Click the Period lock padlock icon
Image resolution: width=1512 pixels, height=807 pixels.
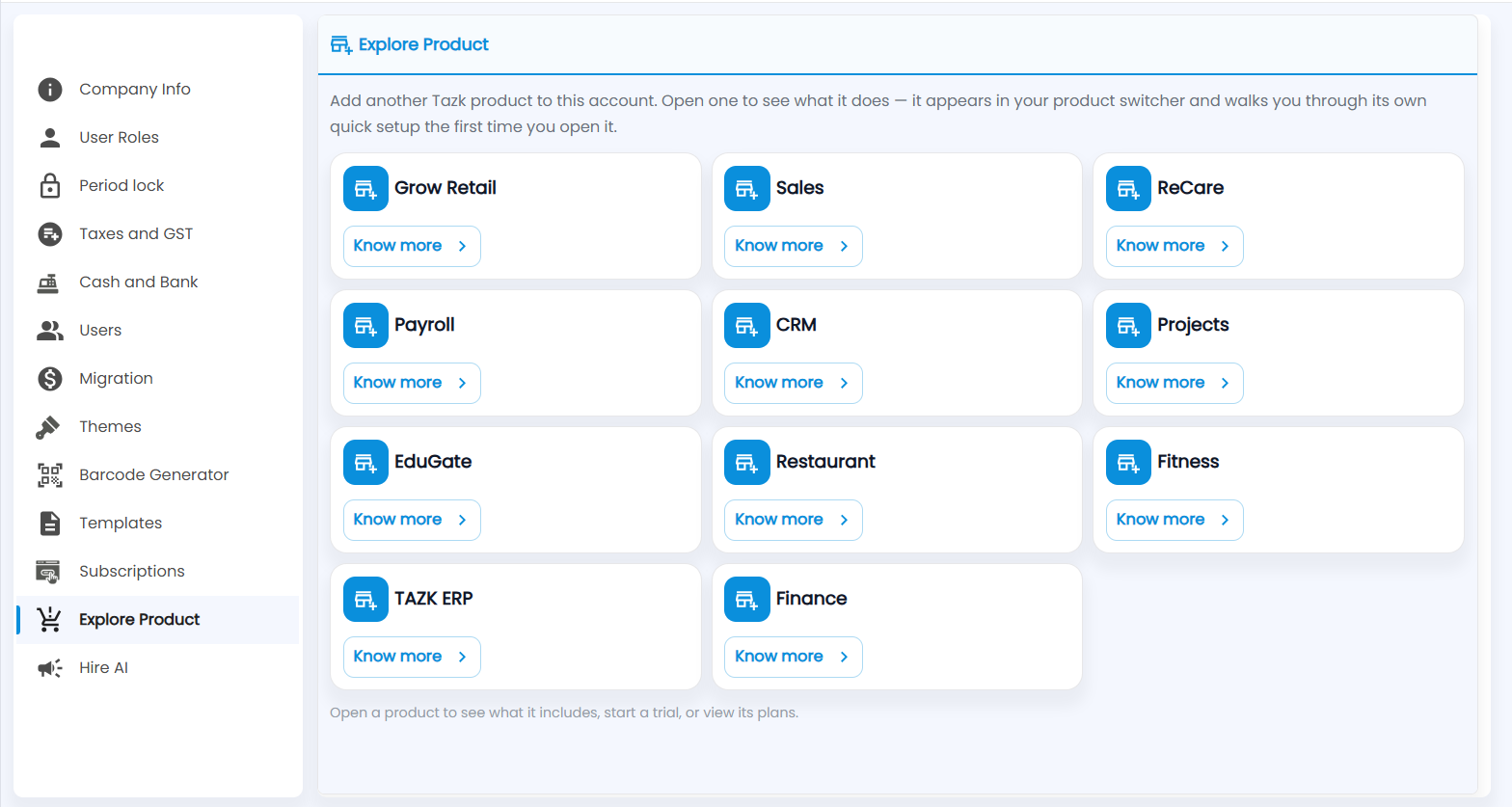pos(49,186)
